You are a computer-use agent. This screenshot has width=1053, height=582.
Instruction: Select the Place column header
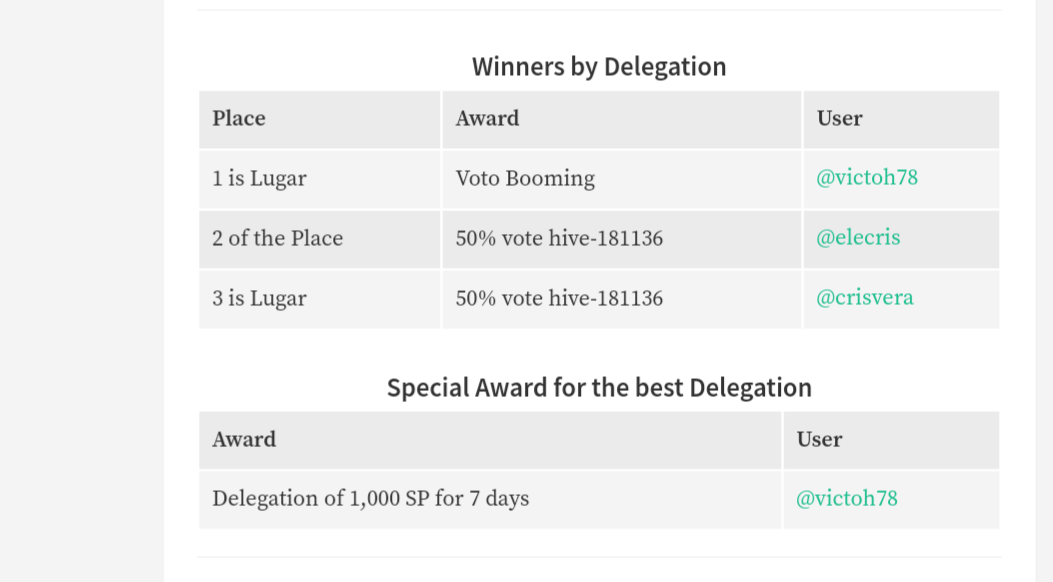[x=320, y=119]
